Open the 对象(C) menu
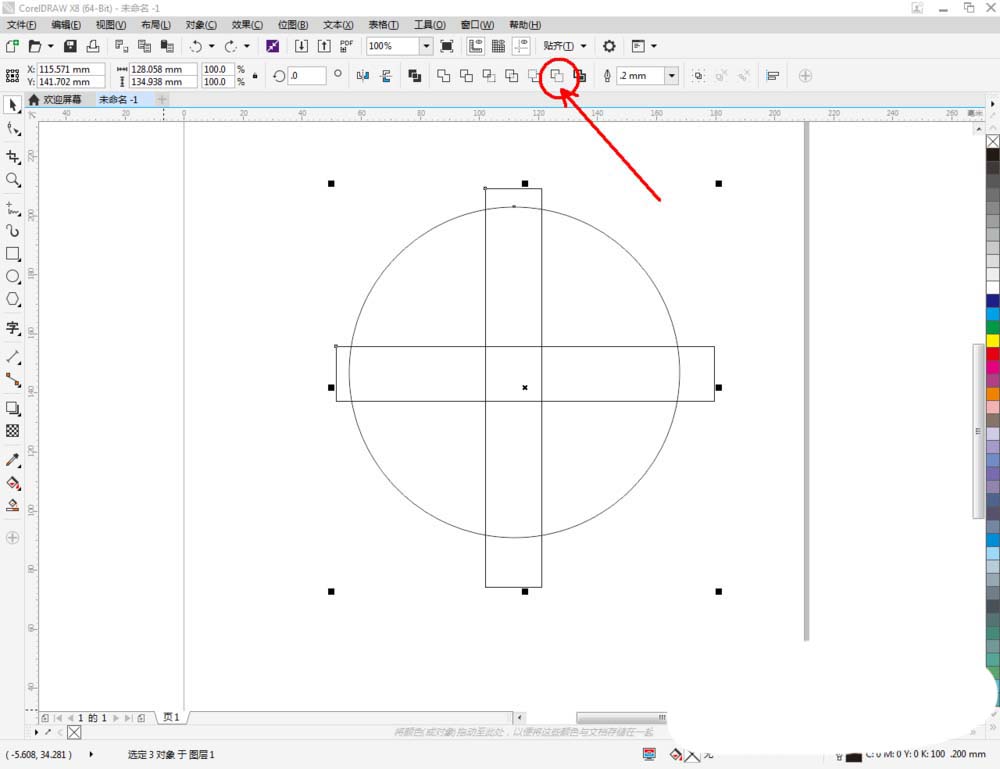The width and height of the screenshot is (1000, 769). [201, 25]
